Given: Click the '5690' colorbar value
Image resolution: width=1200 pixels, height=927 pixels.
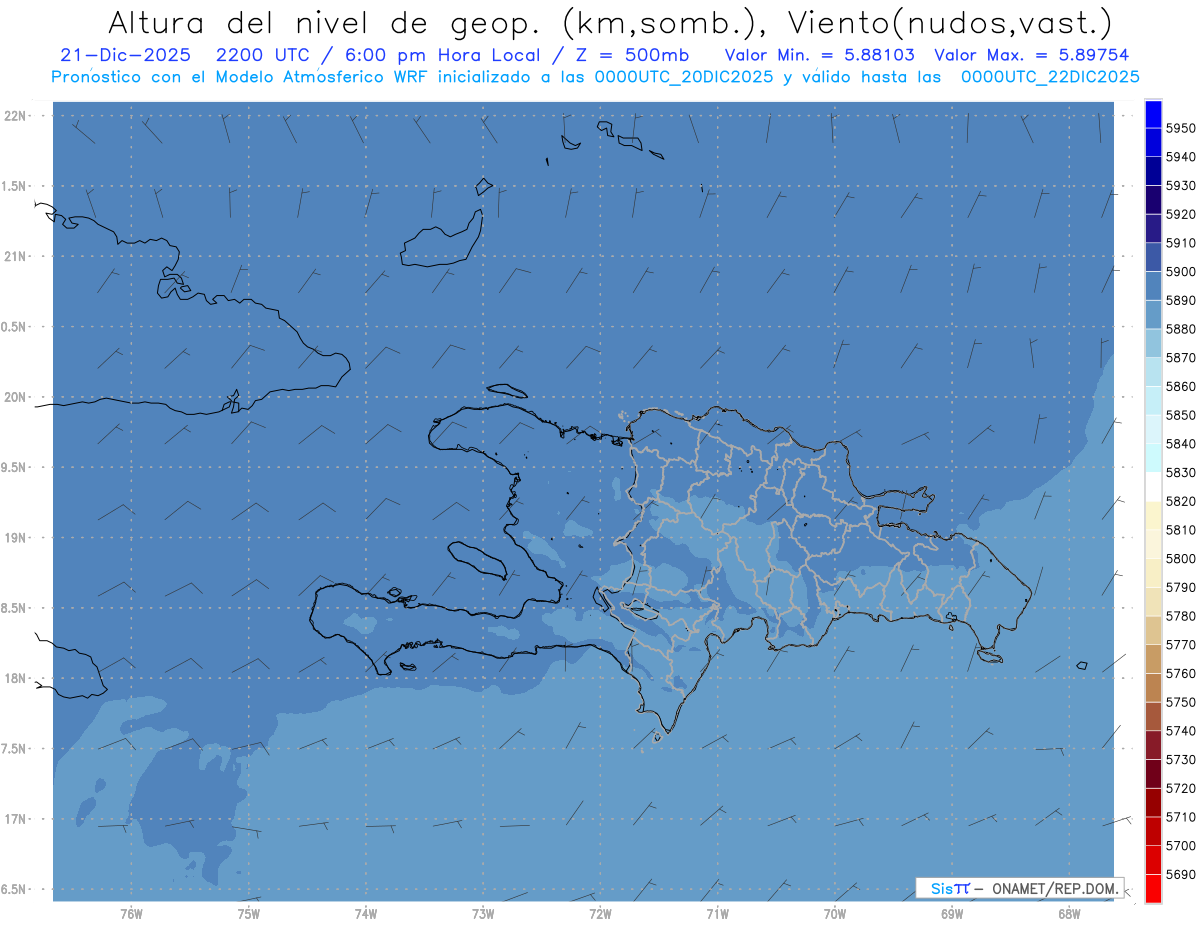Looking at the screenshot, I should (1180, 874).
